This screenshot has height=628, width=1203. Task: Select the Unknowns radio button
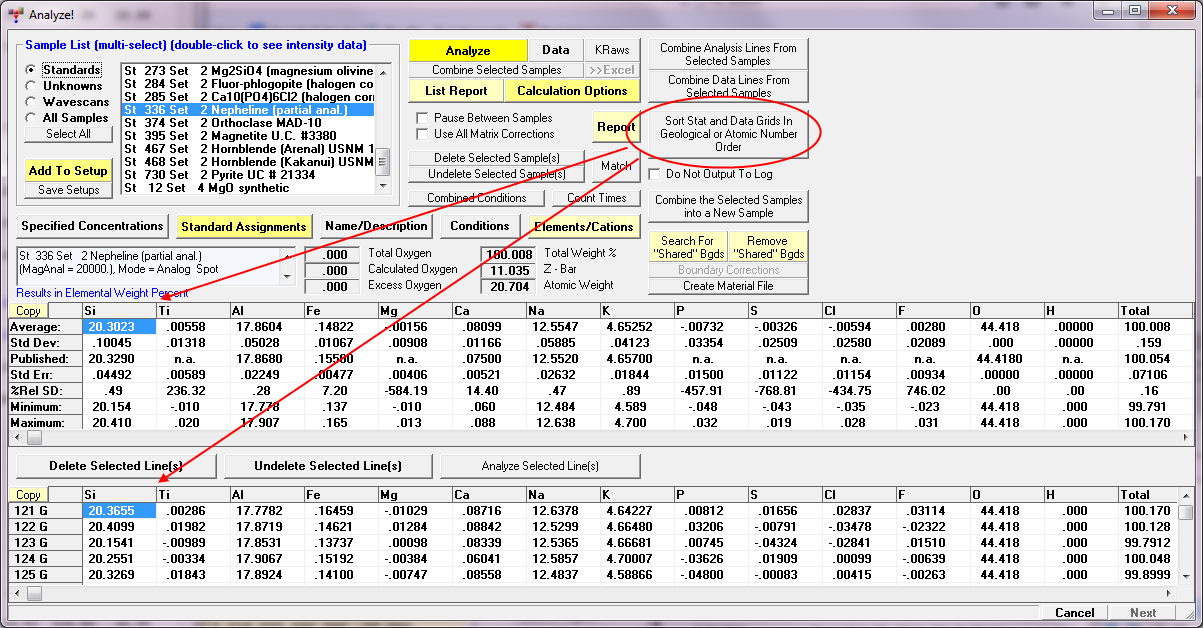(32, 86)
